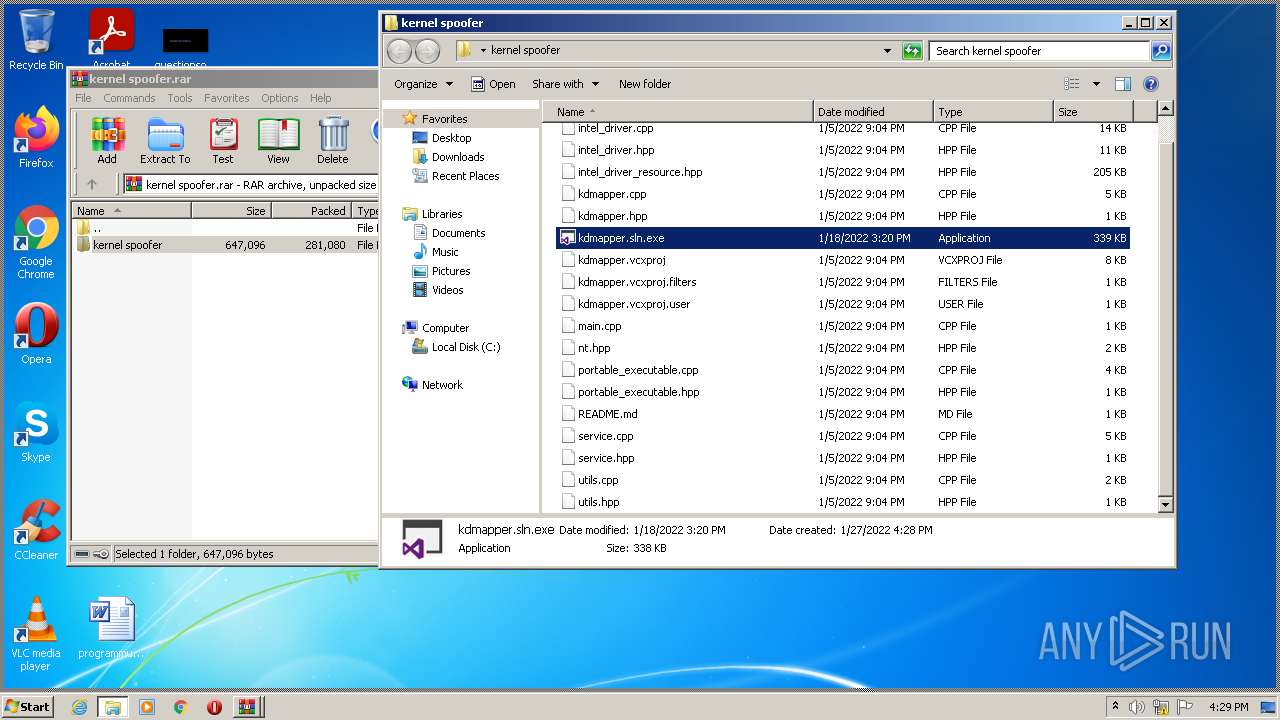Click Extract To in WinRAR toolbar
Viewport: 1280px width, 720px height.
pyautogui.click(x=165, y=141)
